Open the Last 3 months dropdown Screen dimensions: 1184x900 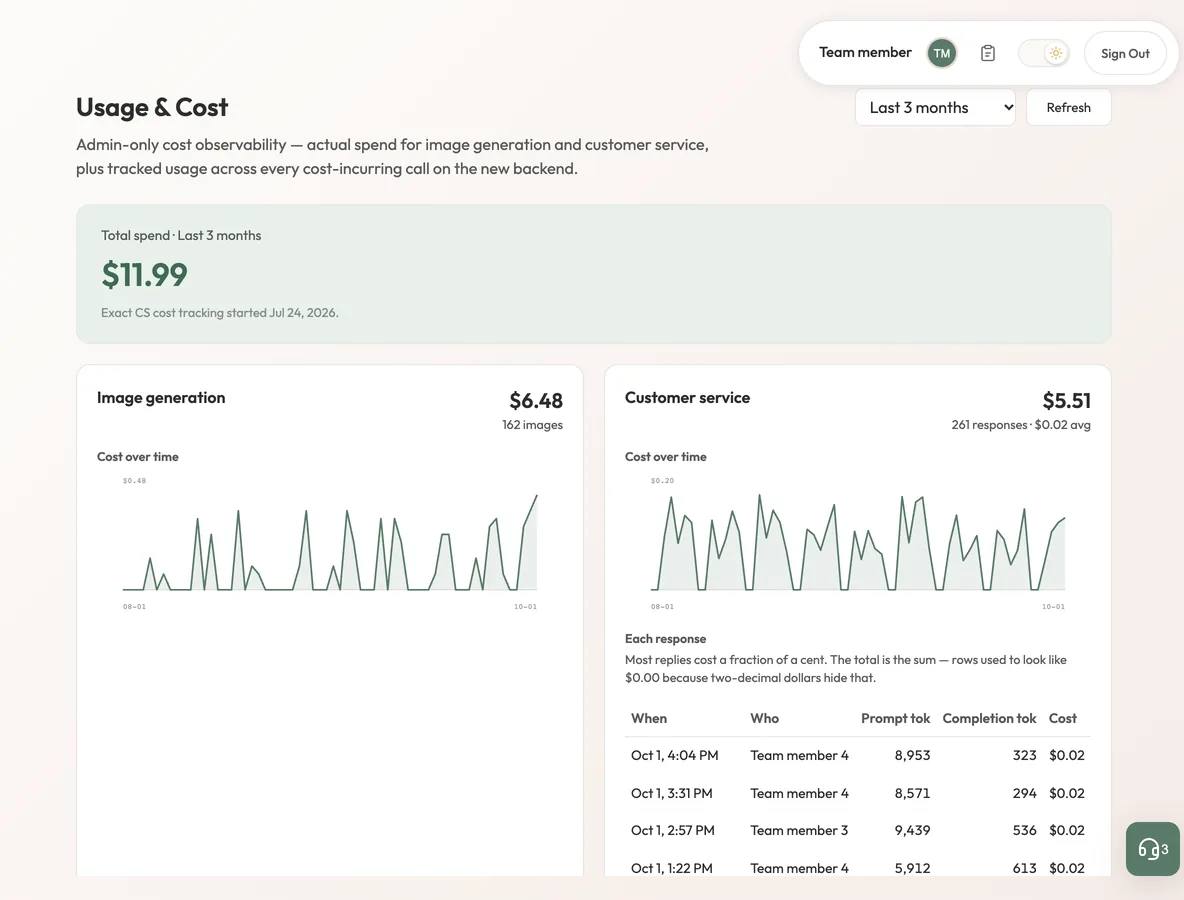(935, 107)
